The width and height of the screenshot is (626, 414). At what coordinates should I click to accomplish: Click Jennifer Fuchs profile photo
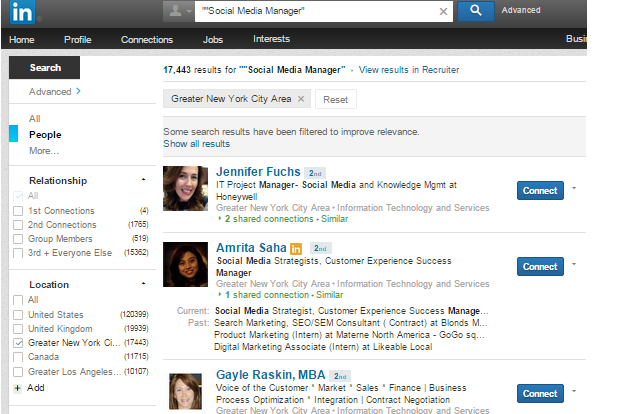point(185,188)
